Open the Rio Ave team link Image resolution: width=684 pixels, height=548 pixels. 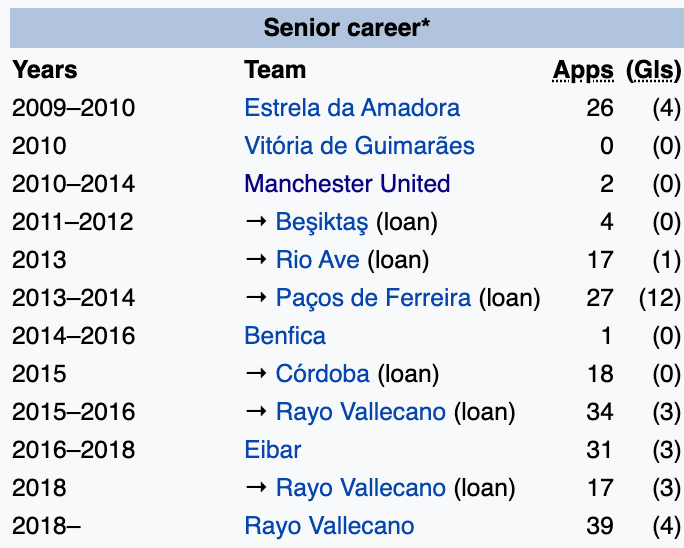(x=318, y=260)
